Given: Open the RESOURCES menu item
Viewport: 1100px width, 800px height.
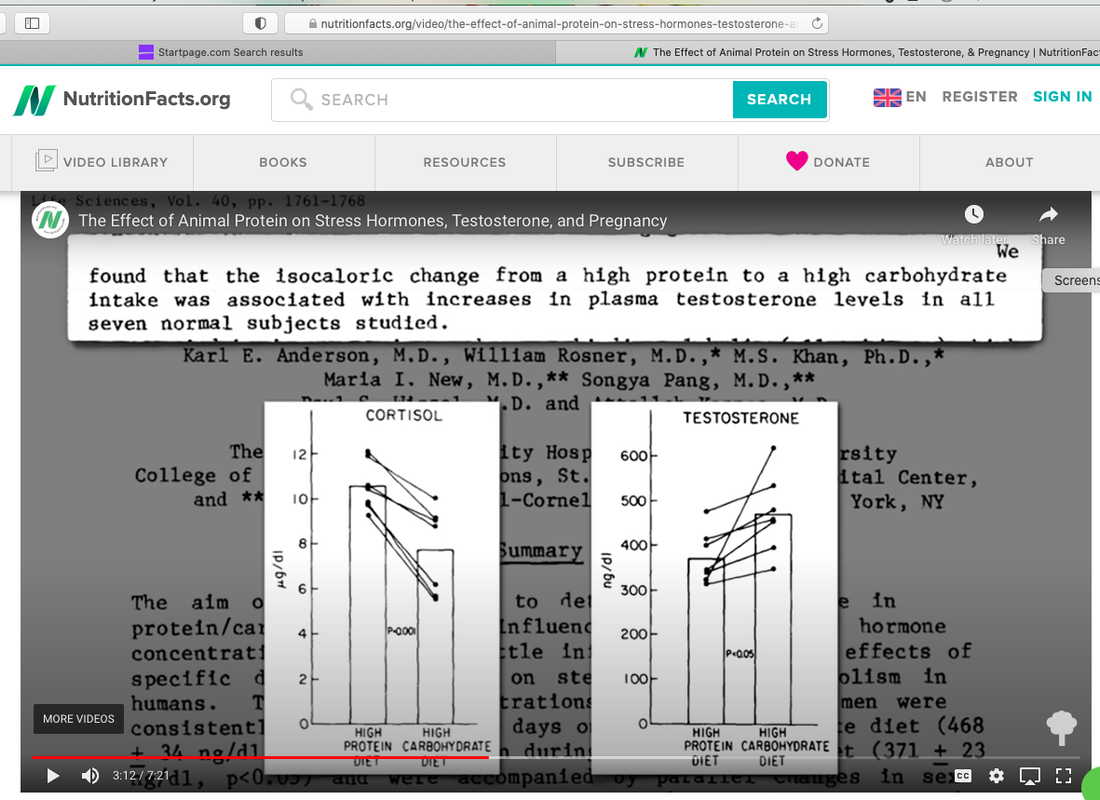Looking at the screenshot, I should tap(464, 162).
